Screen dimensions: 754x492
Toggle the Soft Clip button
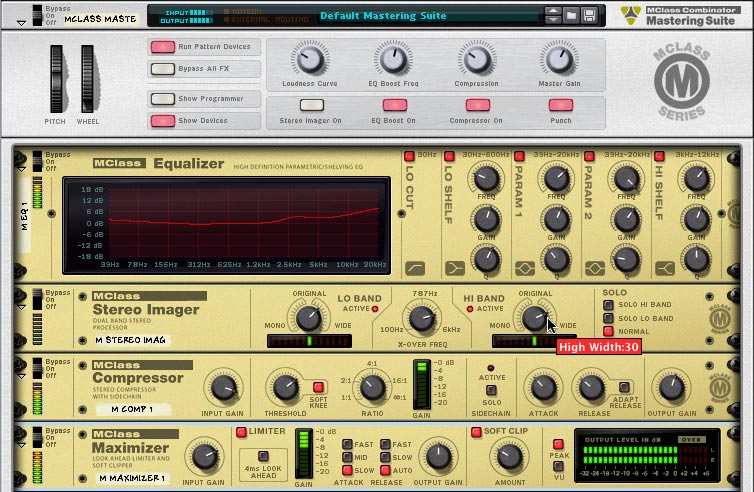pos(477,432)
